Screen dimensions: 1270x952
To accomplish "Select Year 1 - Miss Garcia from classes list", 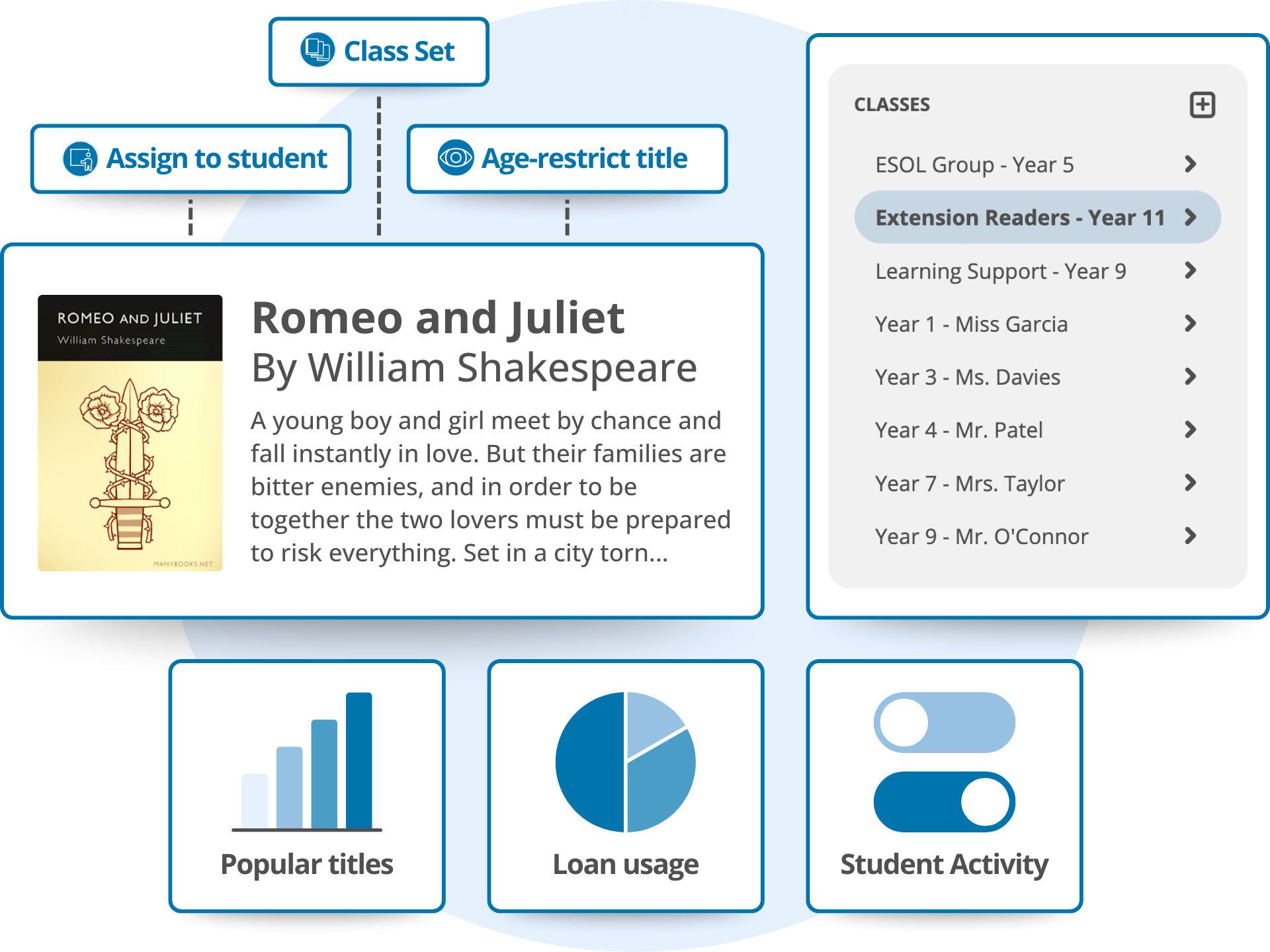I will (971, 324).
